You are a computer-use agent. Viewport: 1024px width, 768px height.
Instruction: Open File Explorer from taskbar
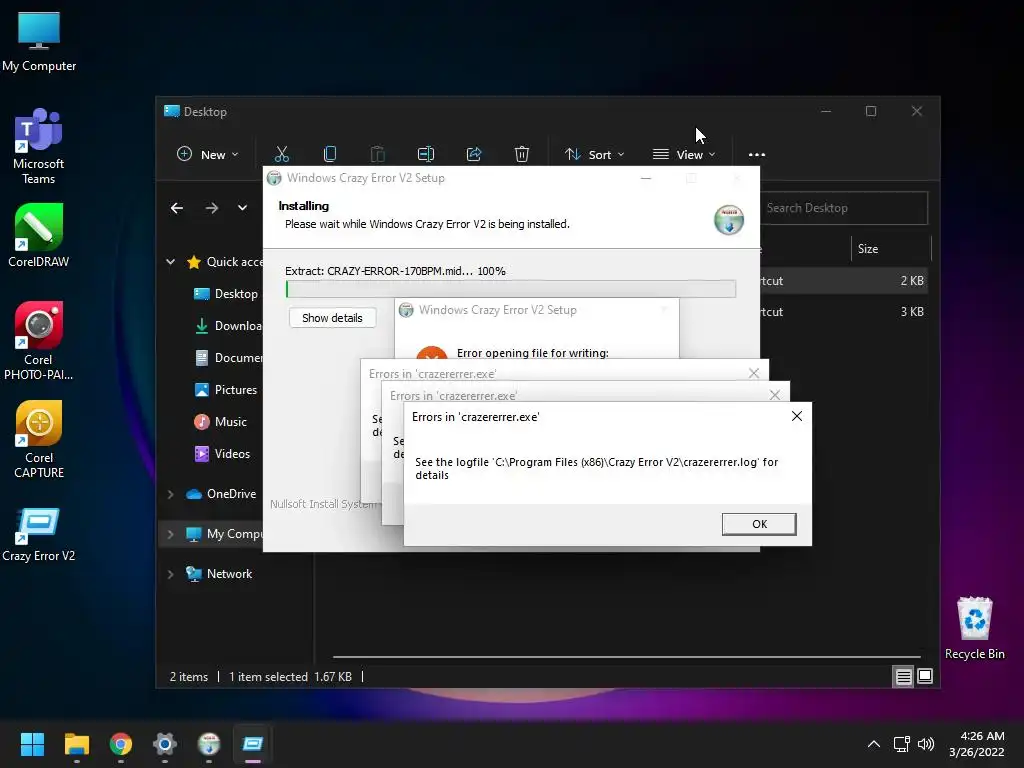[76, 744]
